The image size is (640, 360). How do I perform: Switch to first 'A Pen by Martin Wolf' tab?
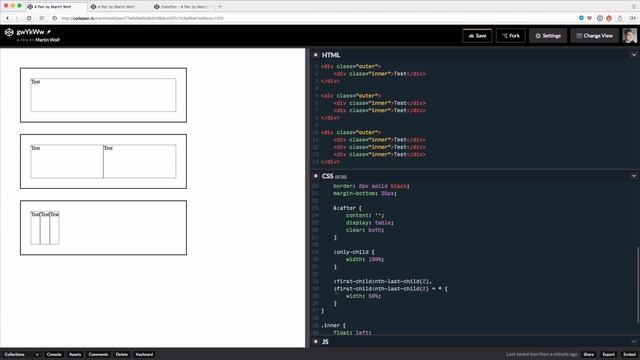point(56,7)
